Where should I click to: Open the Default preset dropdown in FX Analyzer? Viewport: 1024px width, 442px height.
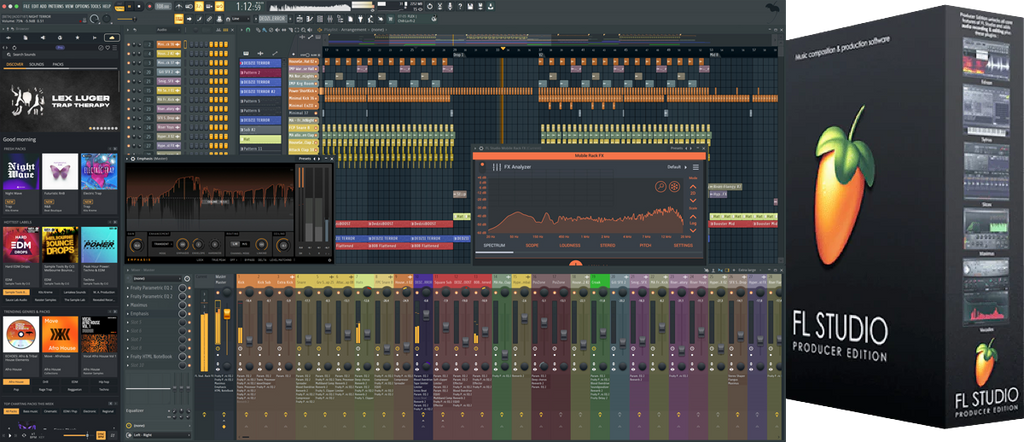[677, 167]
